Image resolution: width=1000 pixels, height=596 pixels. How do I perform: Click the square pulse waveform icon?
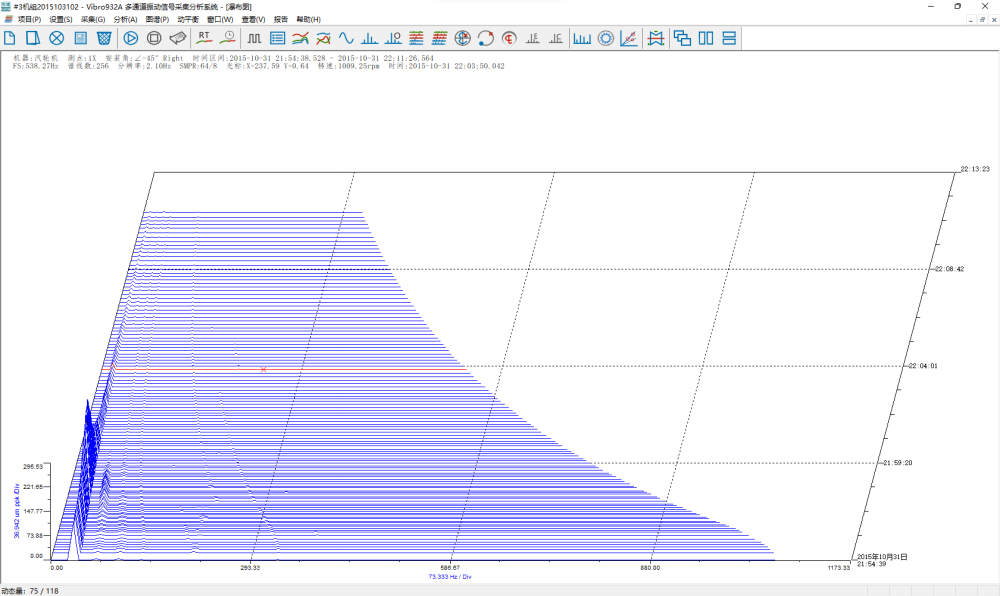[x=254, y=38]
